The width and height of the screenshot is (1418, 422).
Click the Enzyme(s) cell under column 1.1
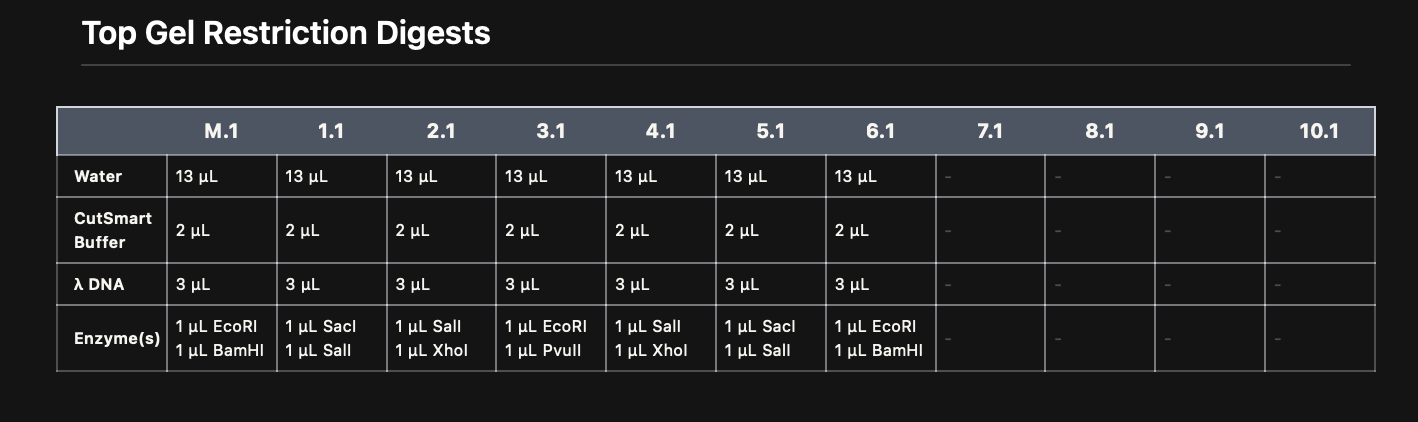pos(331,339)
